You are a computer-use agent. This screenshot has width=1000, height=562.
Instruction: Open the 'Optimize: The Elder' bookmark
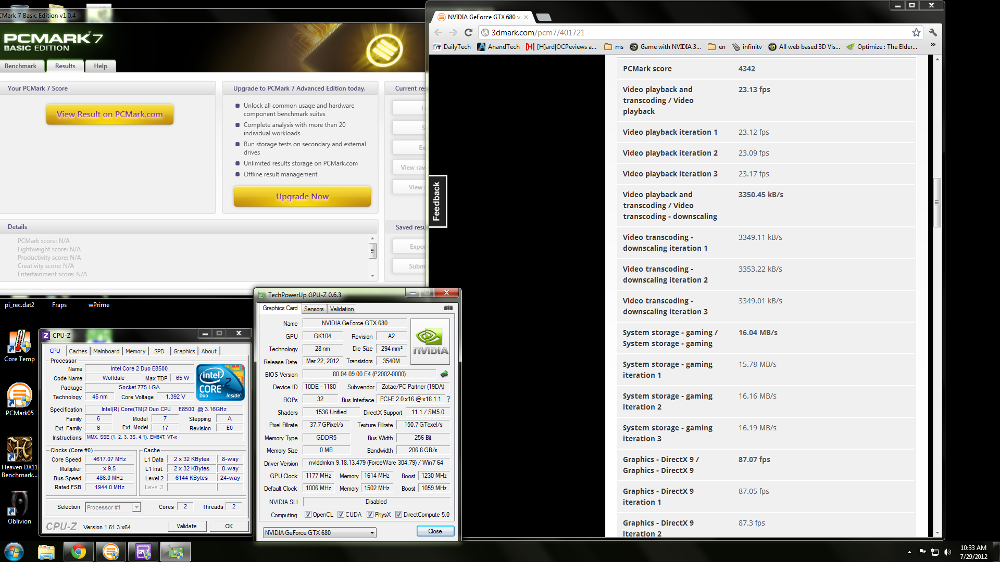[x=882, y=47]
